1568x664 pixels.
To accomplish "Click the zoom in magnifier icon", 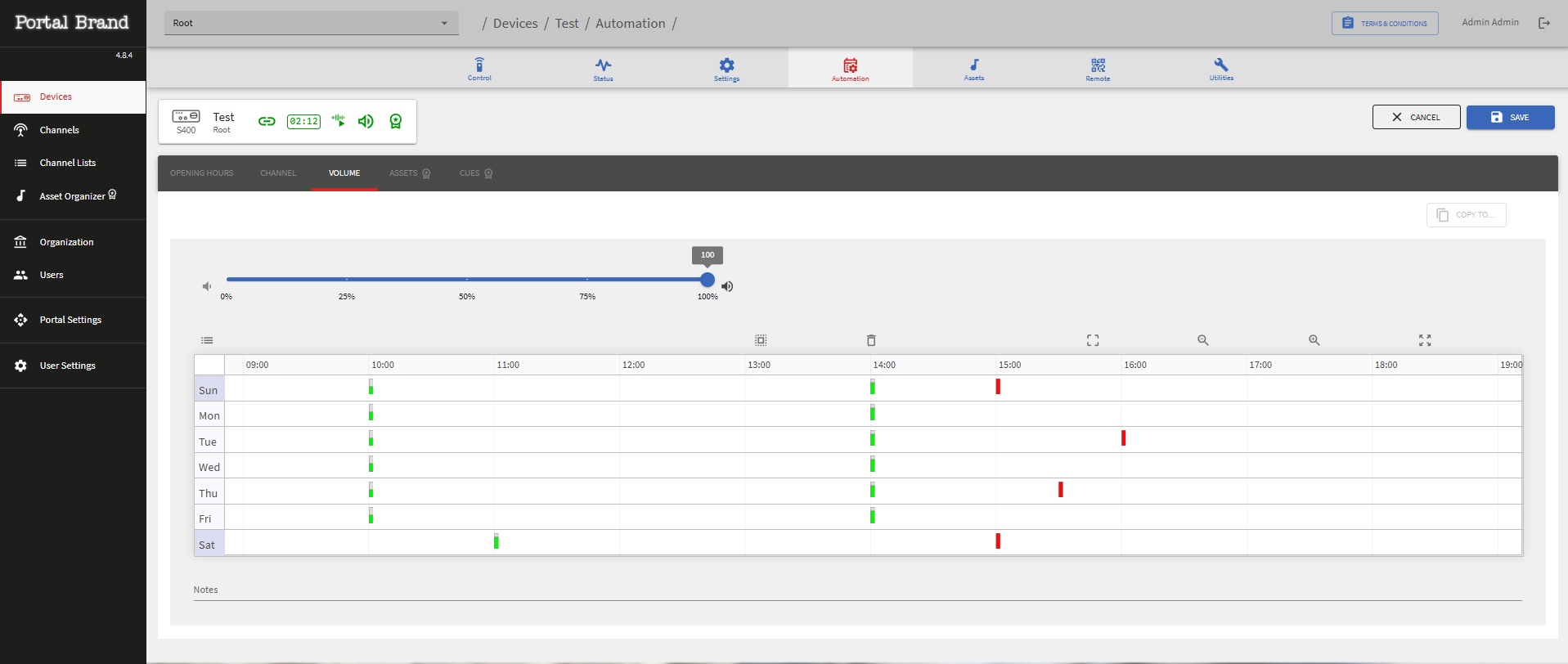I will point(1314,340).
